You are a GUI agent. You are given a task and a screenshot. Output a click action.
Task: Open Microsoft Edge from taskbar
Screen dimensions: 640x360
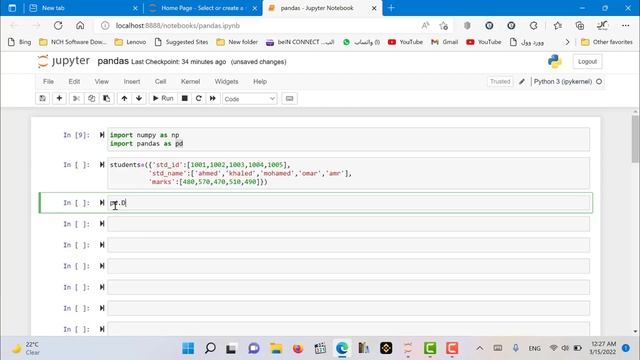[342, 348]
